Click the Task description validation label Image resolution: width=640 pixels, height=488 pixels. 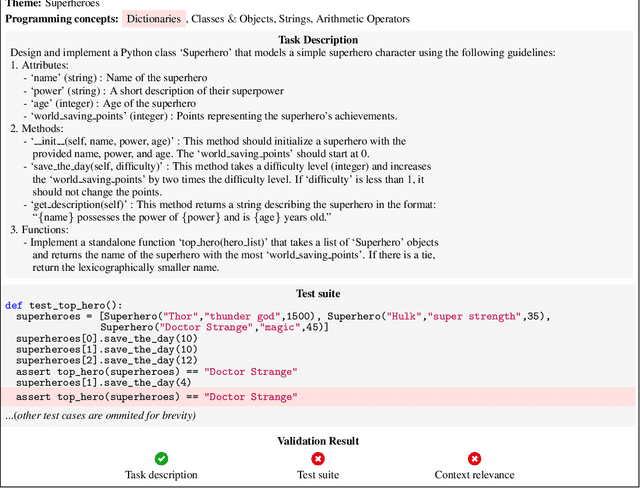[x=161, y=475]
